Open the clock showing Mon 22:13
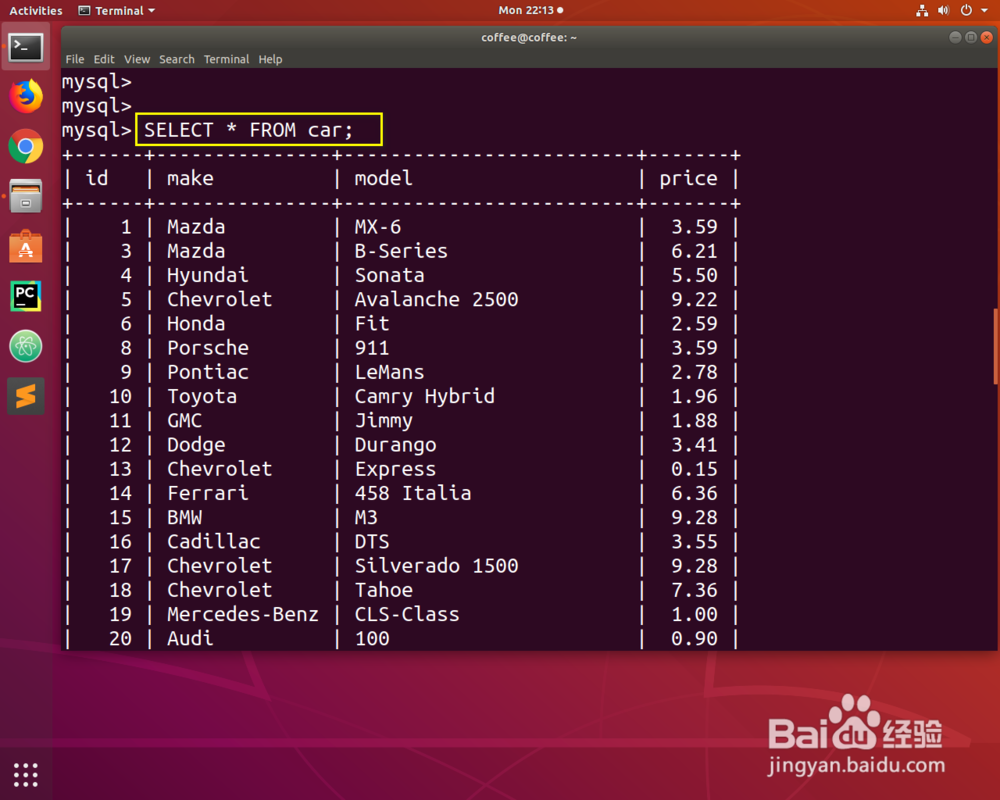 pyautogui.click(x=531, y=10)
